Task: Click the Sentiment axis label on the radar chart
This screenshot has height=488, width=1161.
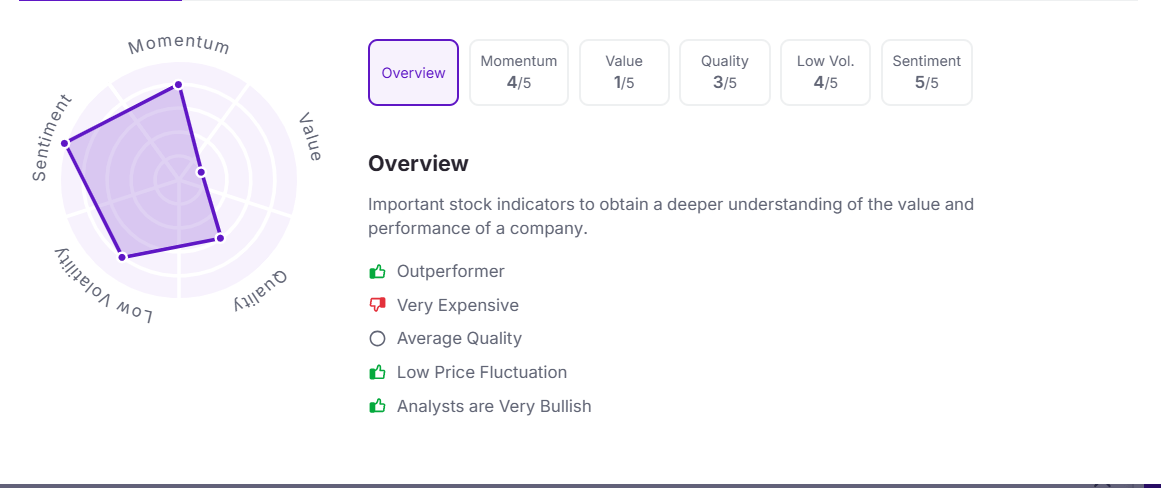Action: tap(52, 138)
